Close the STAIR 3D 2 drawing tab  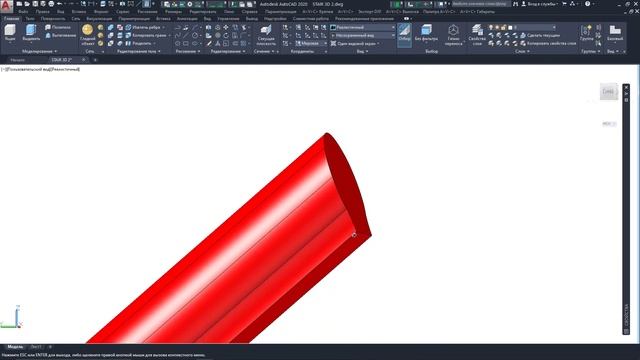click(84, 60)
